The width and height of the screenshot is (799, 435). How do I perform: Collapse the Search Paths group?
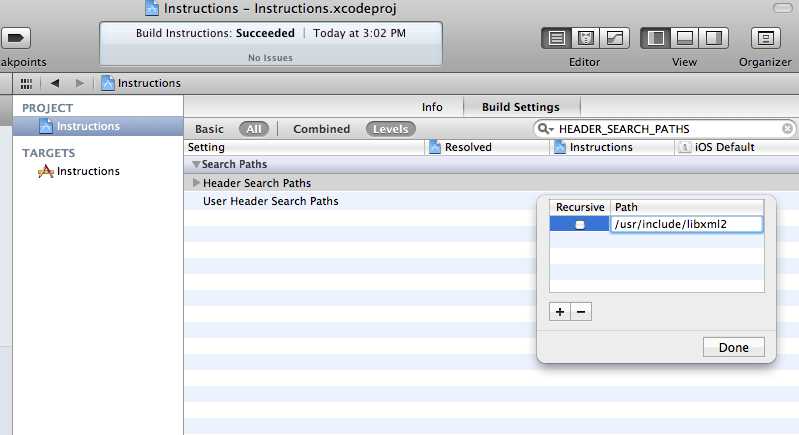(x=196, y=165)
